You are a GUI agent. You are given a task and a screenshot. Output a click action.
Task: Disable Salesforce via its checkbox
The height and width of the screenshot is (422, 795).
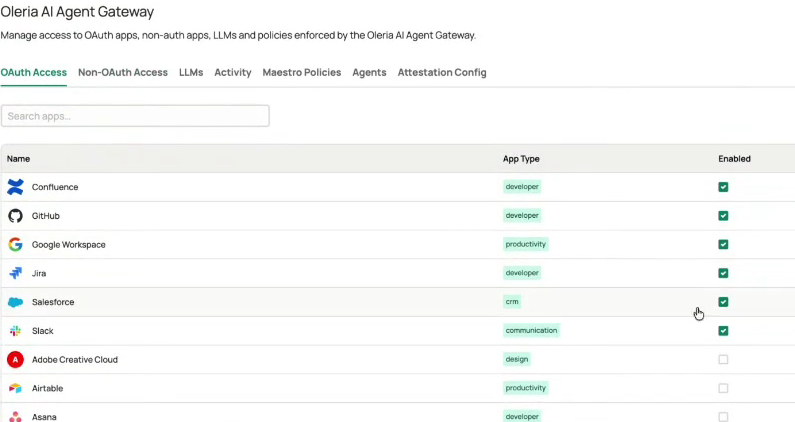click(x=723, y=302)
